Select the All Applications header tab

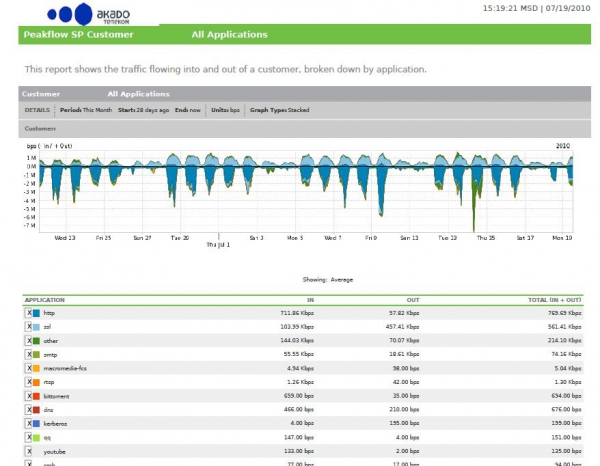[229, 34]
